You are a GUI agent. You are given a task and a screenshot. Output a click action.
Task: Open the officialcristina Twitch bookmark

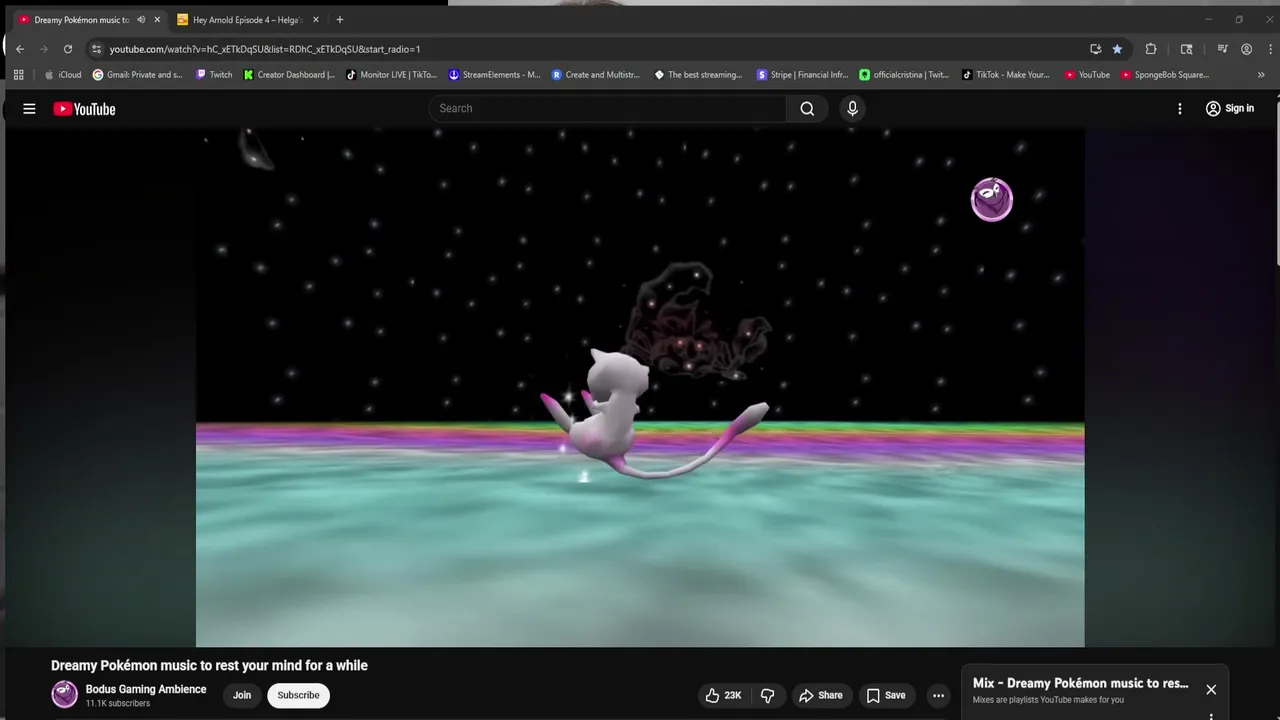905,75
